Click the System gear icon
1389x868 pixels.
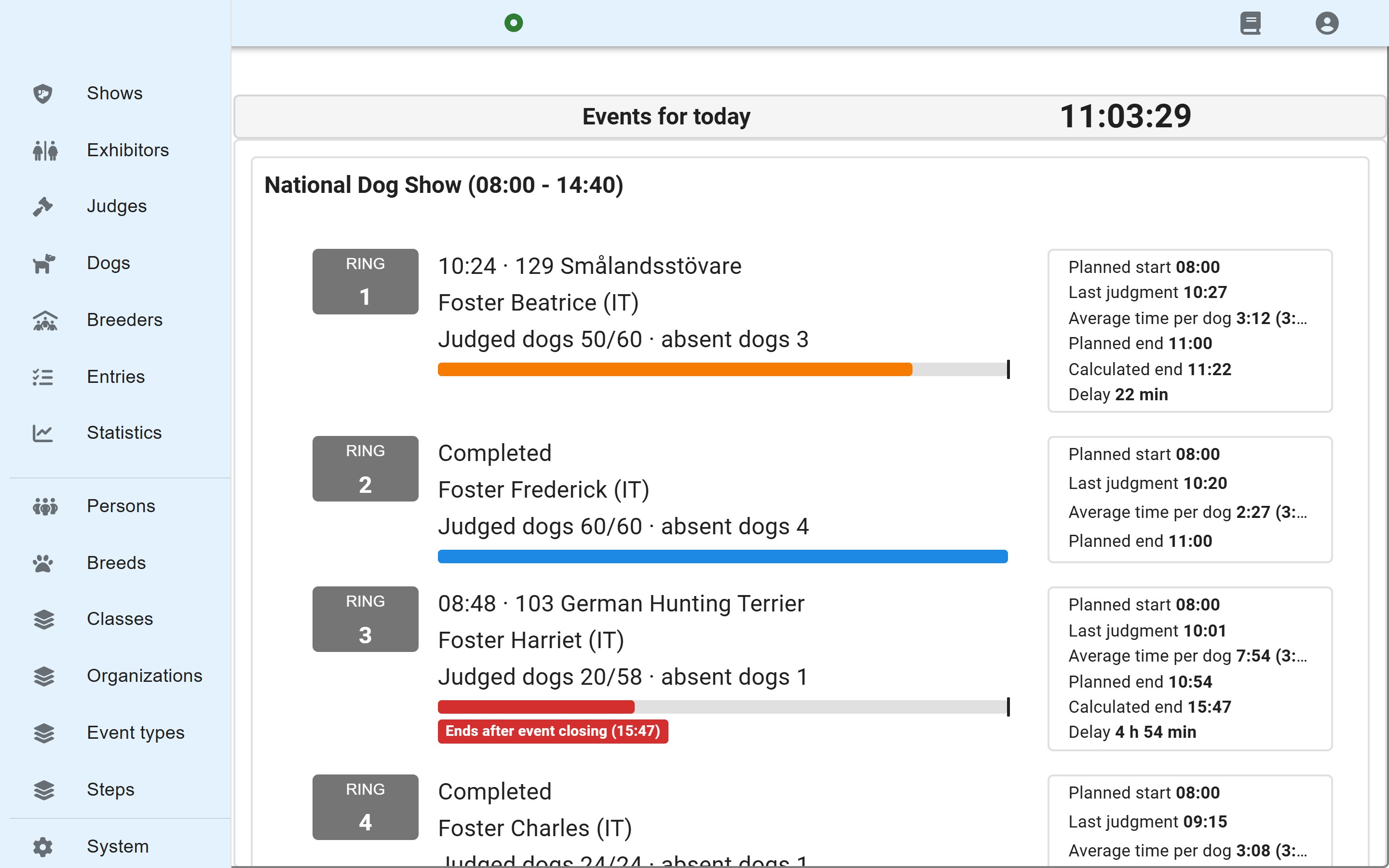43,847
